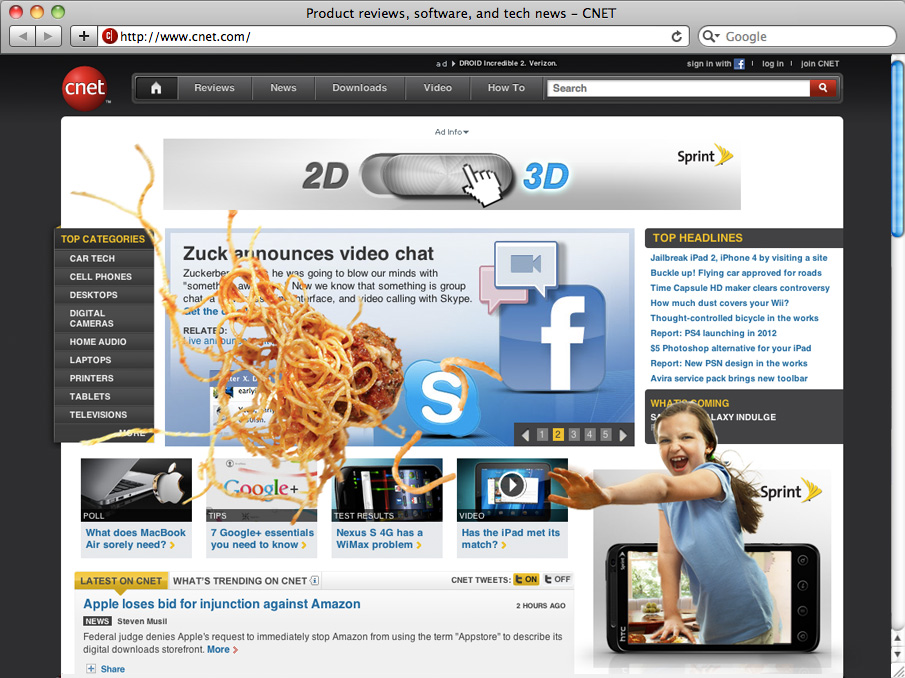Go to carousel slide 3
The height and width of the screenshot is (678, 905).
coord(574,434)
